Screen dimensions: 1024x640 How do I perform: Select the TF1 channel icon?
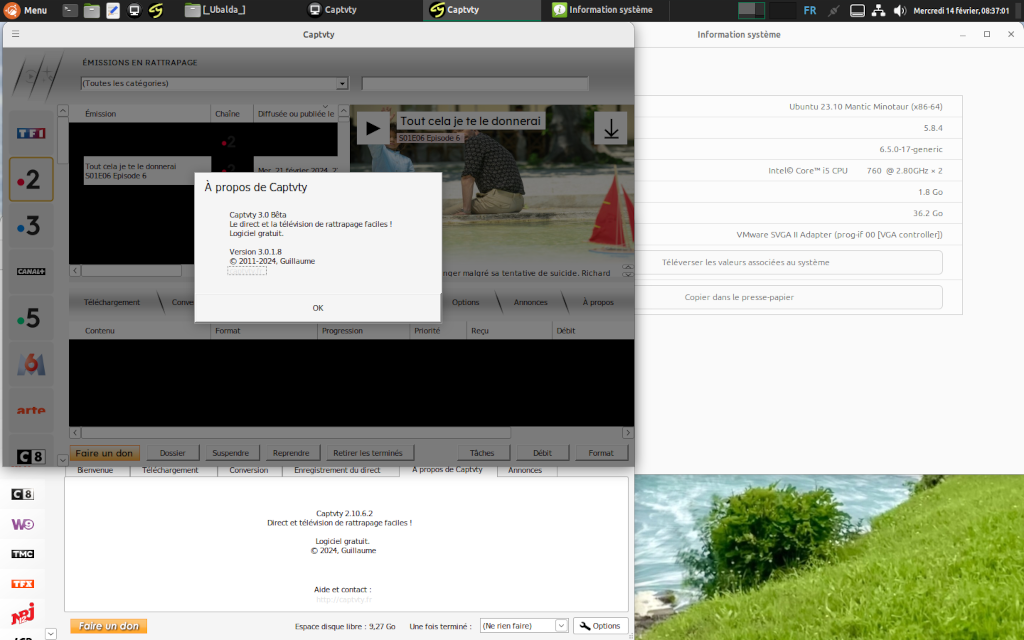coord(30,132)
